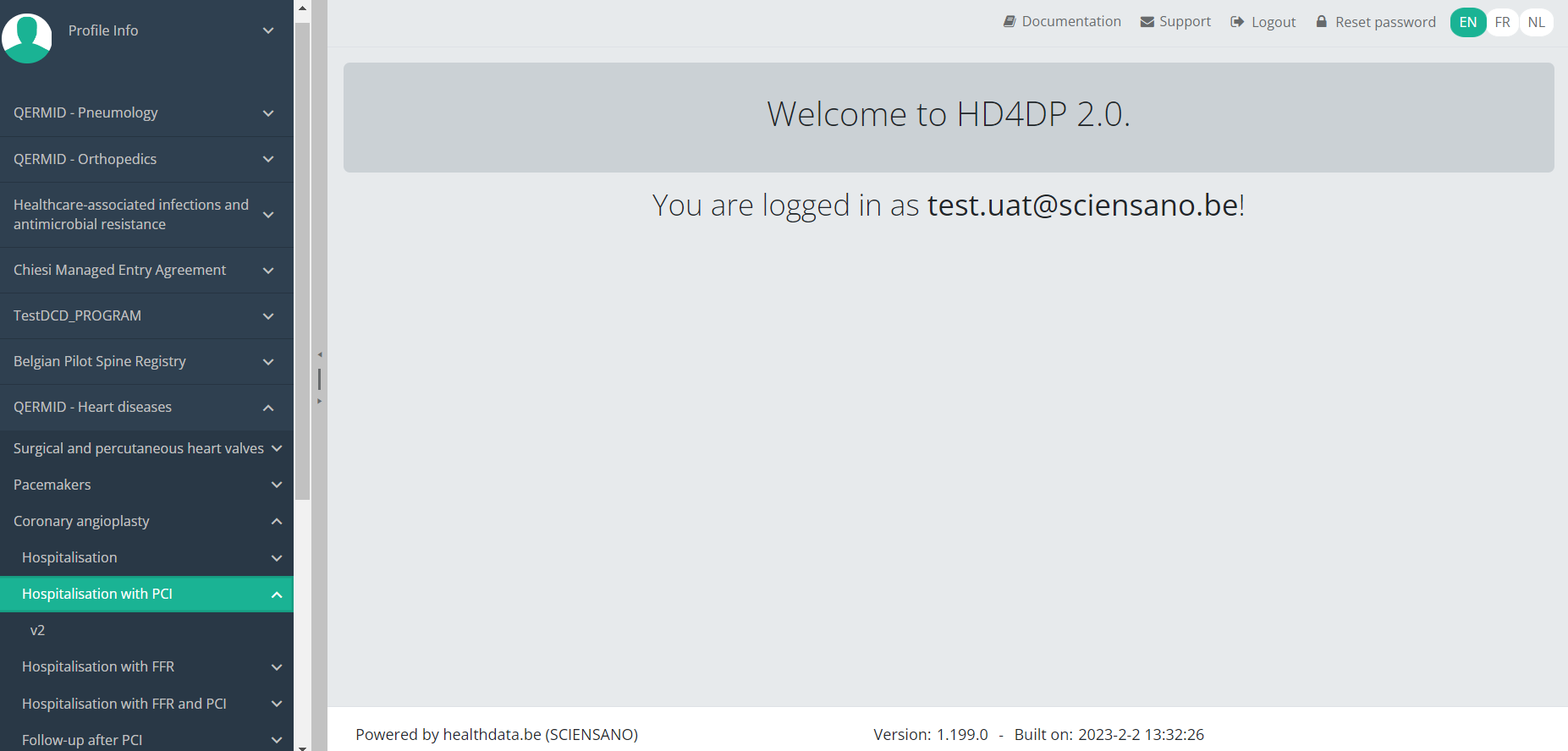Switch language to EN
The height and width of the screenshot is (751, 1568).
1468,22
